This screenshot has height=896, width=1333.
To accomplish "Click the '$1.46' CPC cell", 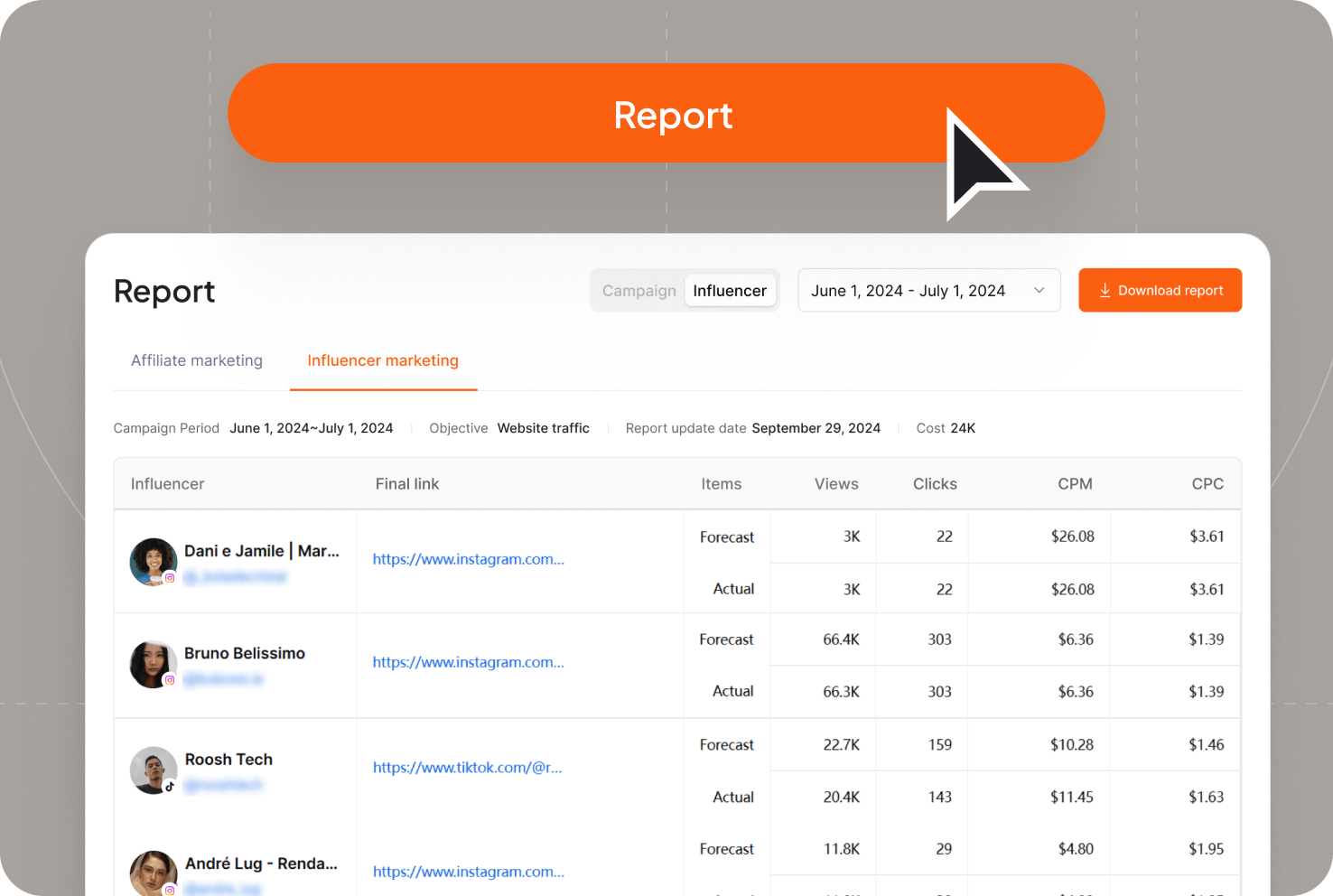I will [1207, 745].
